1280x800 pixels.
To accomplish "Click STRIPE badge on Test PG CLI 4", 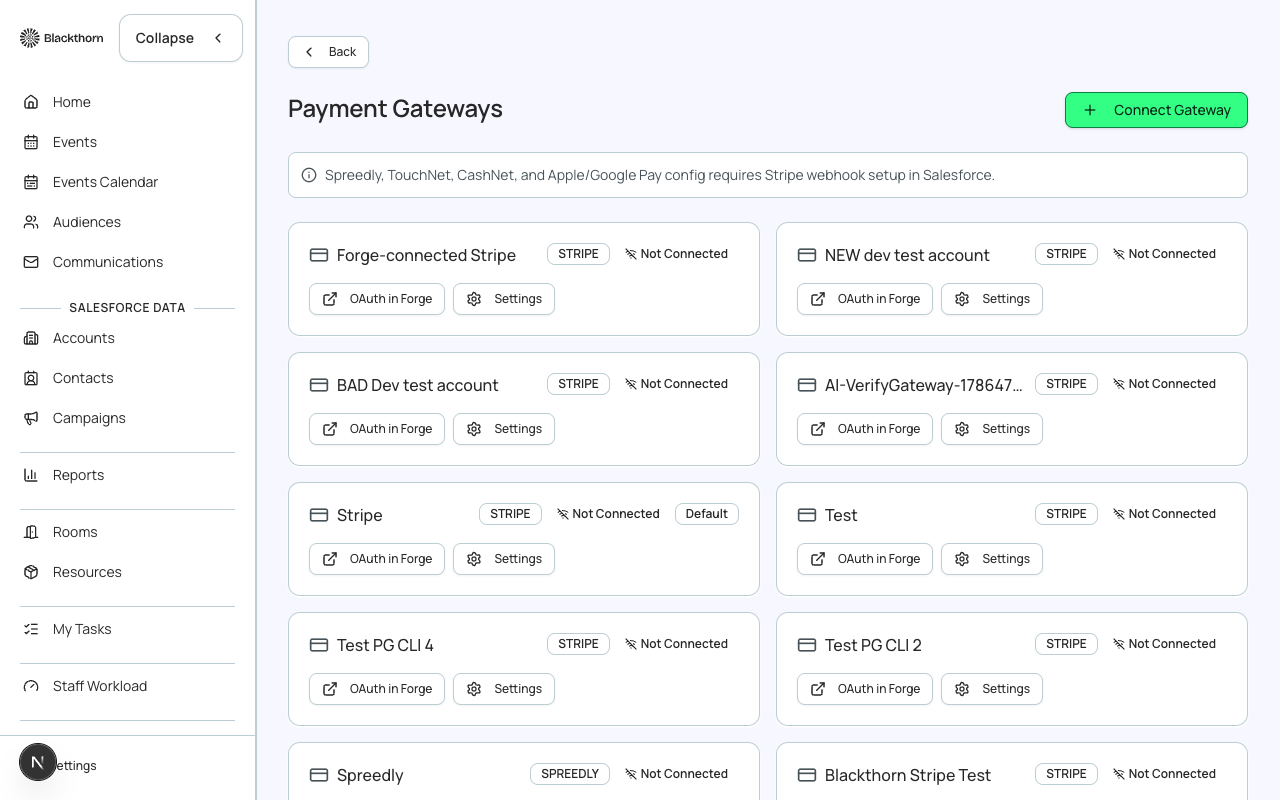I will pyautogui.click(x=578, y=644).
